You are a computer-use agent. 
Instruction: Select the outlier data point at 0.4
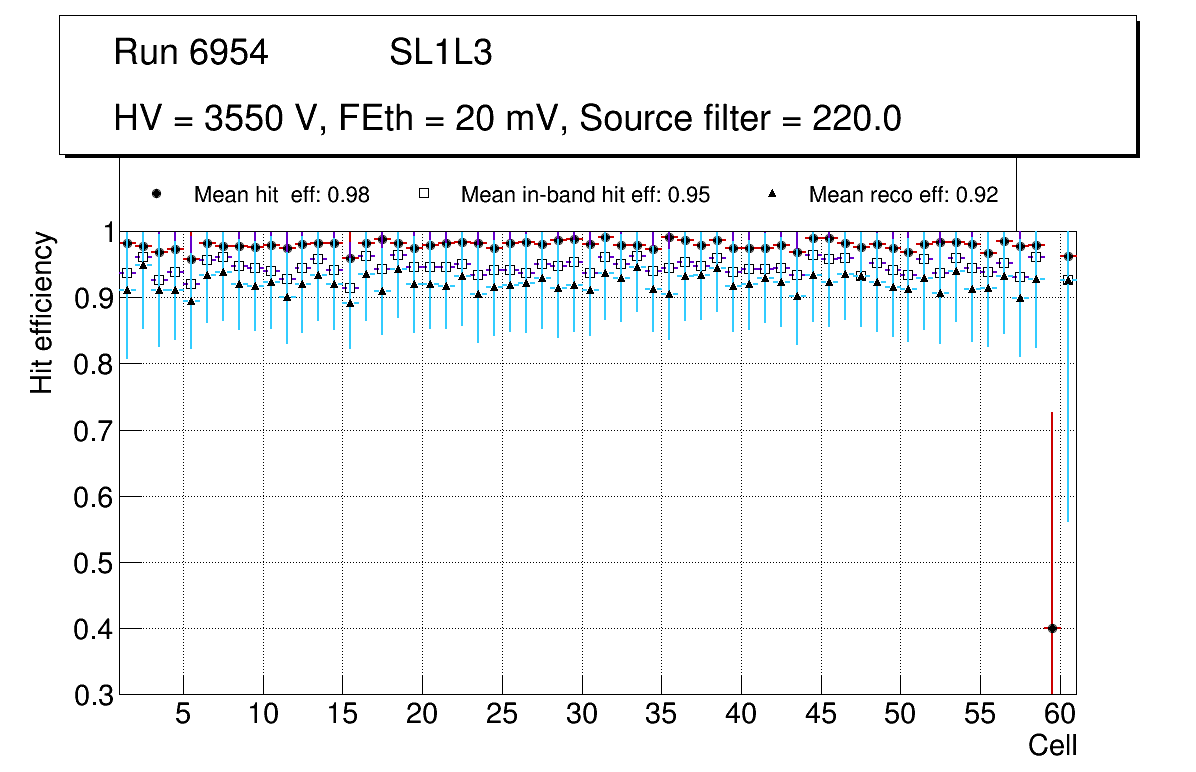1051,628
